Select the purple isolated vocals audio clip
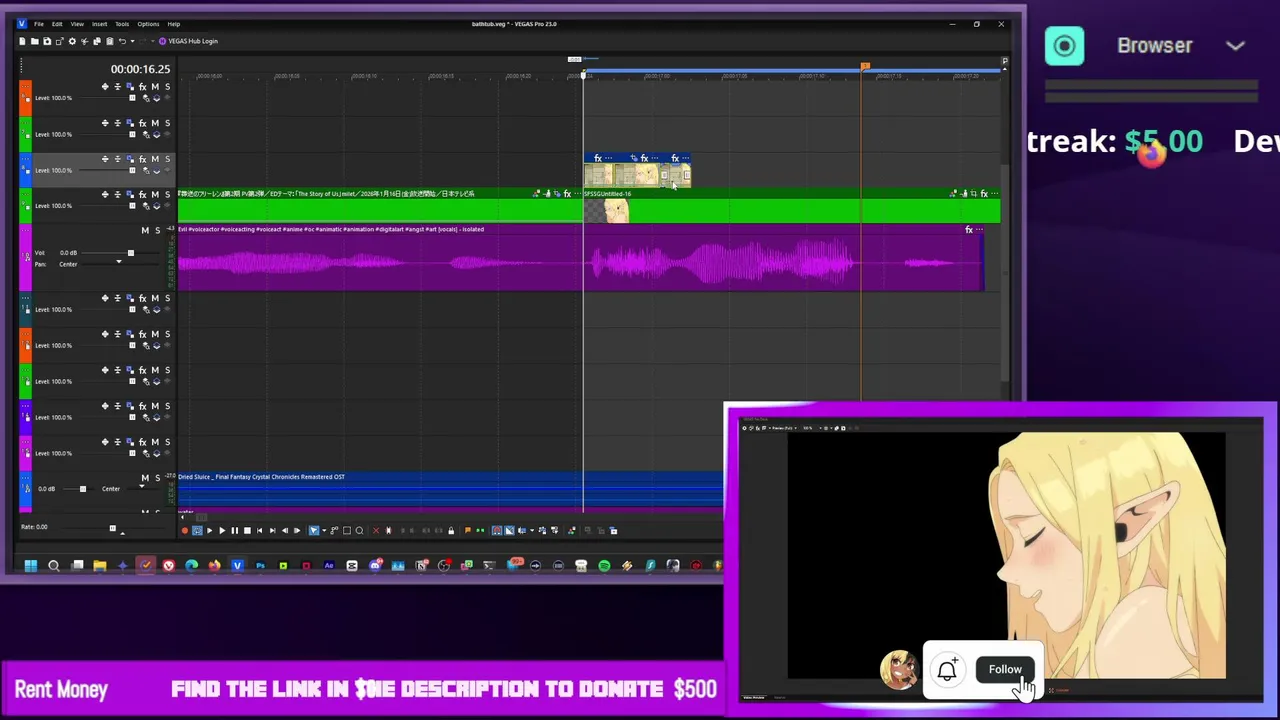Viewport: 1280px width, 720px height. 581,258
